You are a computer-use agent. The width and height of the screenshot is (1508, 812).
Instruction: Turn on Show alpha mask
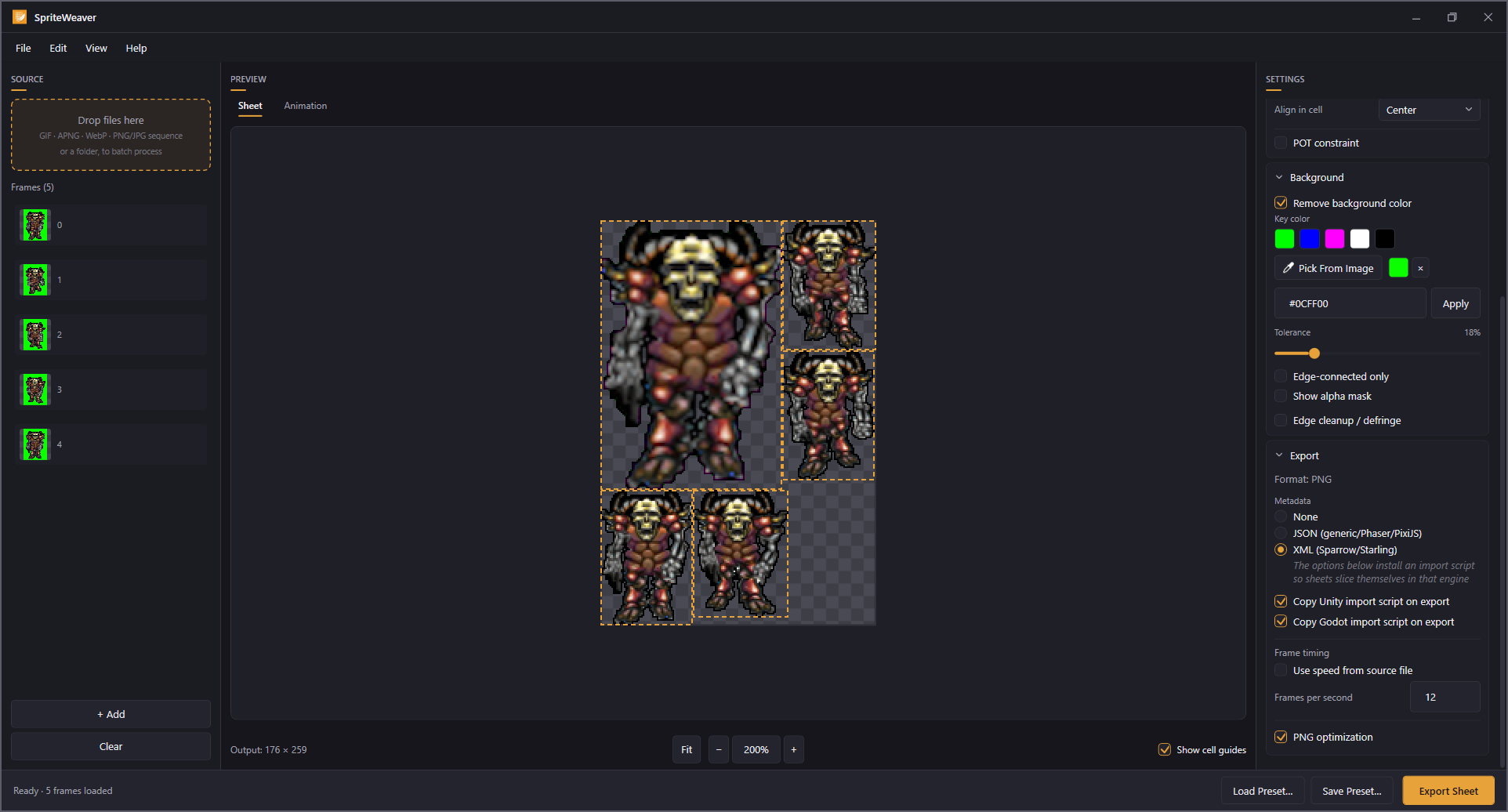point(1281,396)
